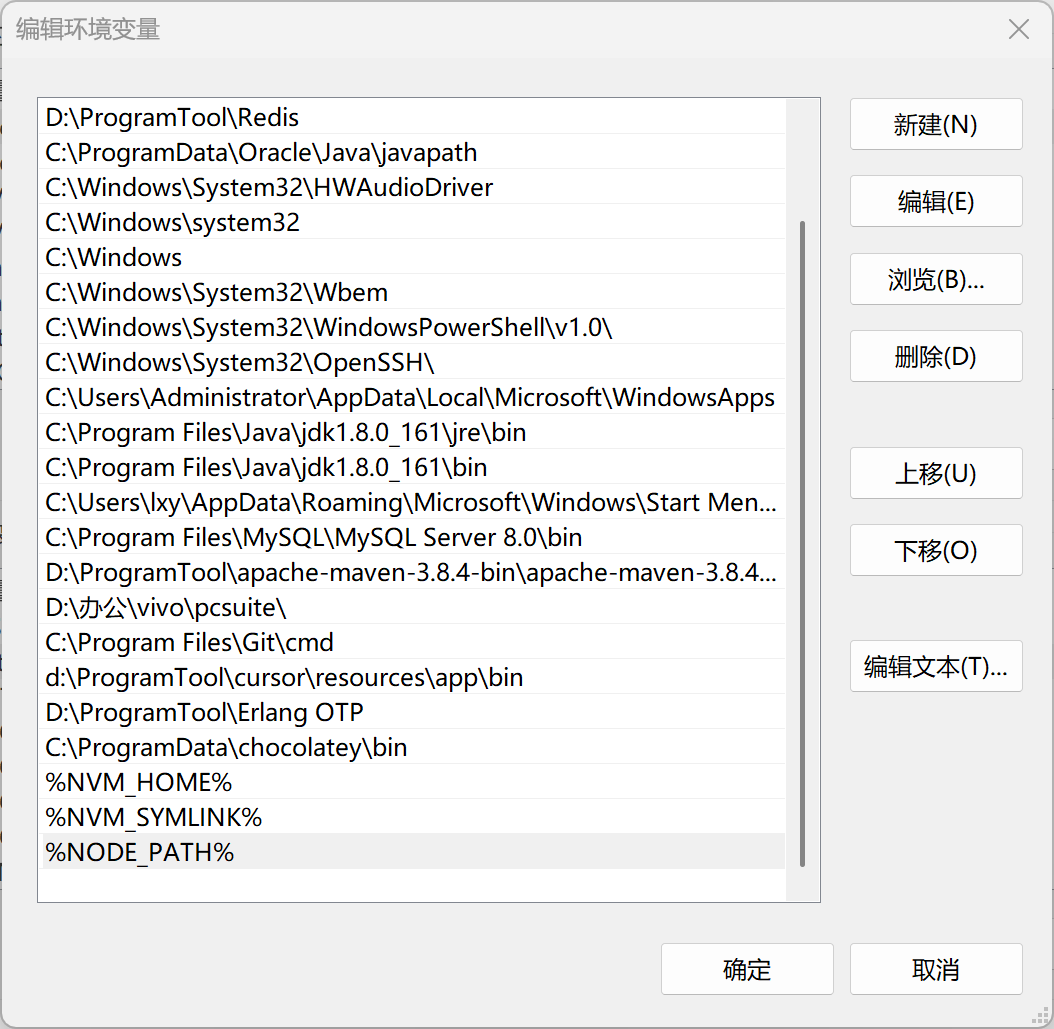Select the %NODE_PATH% entry

tap(413, 852)
